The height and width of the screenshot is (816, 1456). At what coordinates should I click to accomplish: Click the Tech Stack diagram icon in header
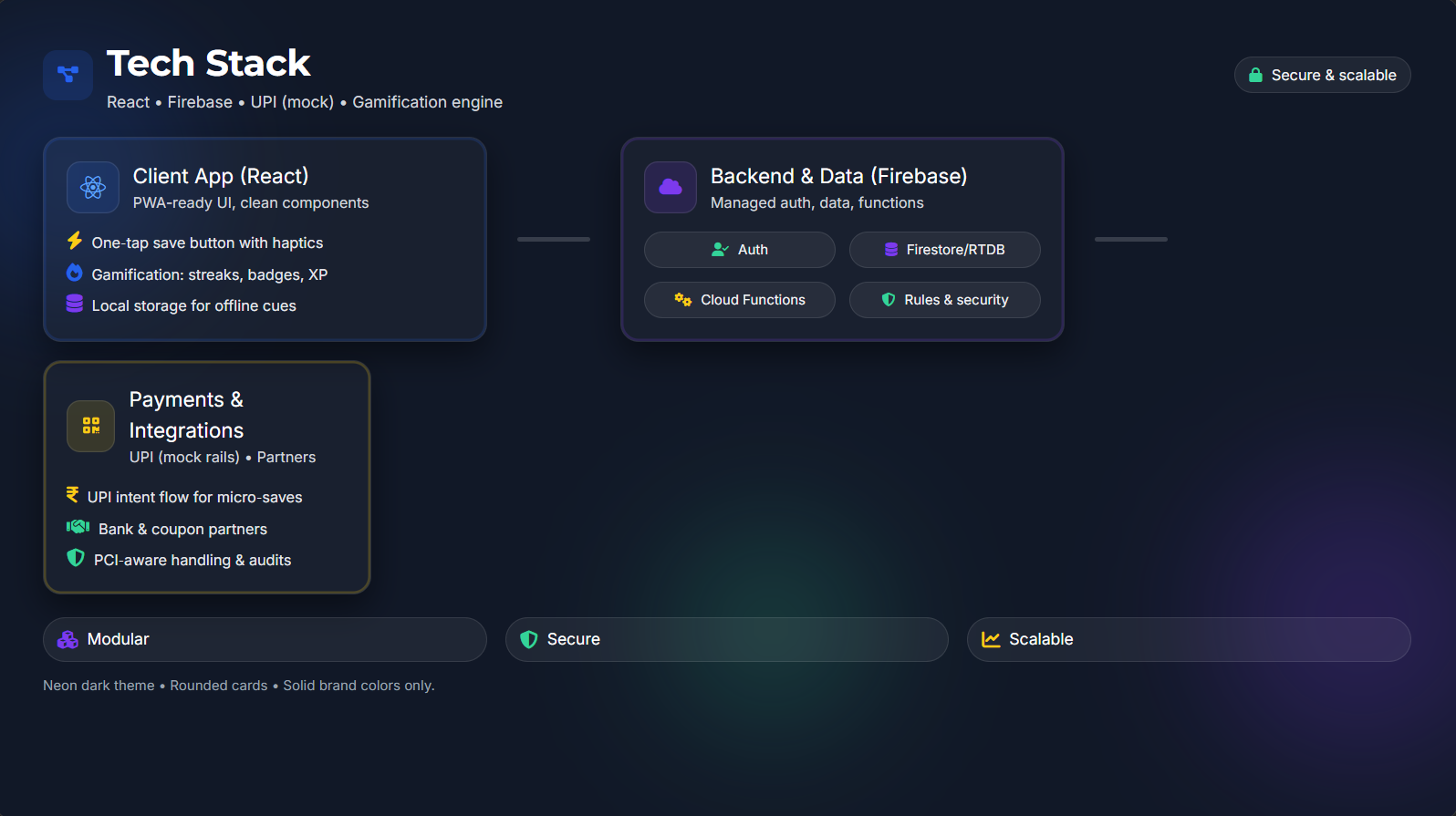tap(68, 75)
